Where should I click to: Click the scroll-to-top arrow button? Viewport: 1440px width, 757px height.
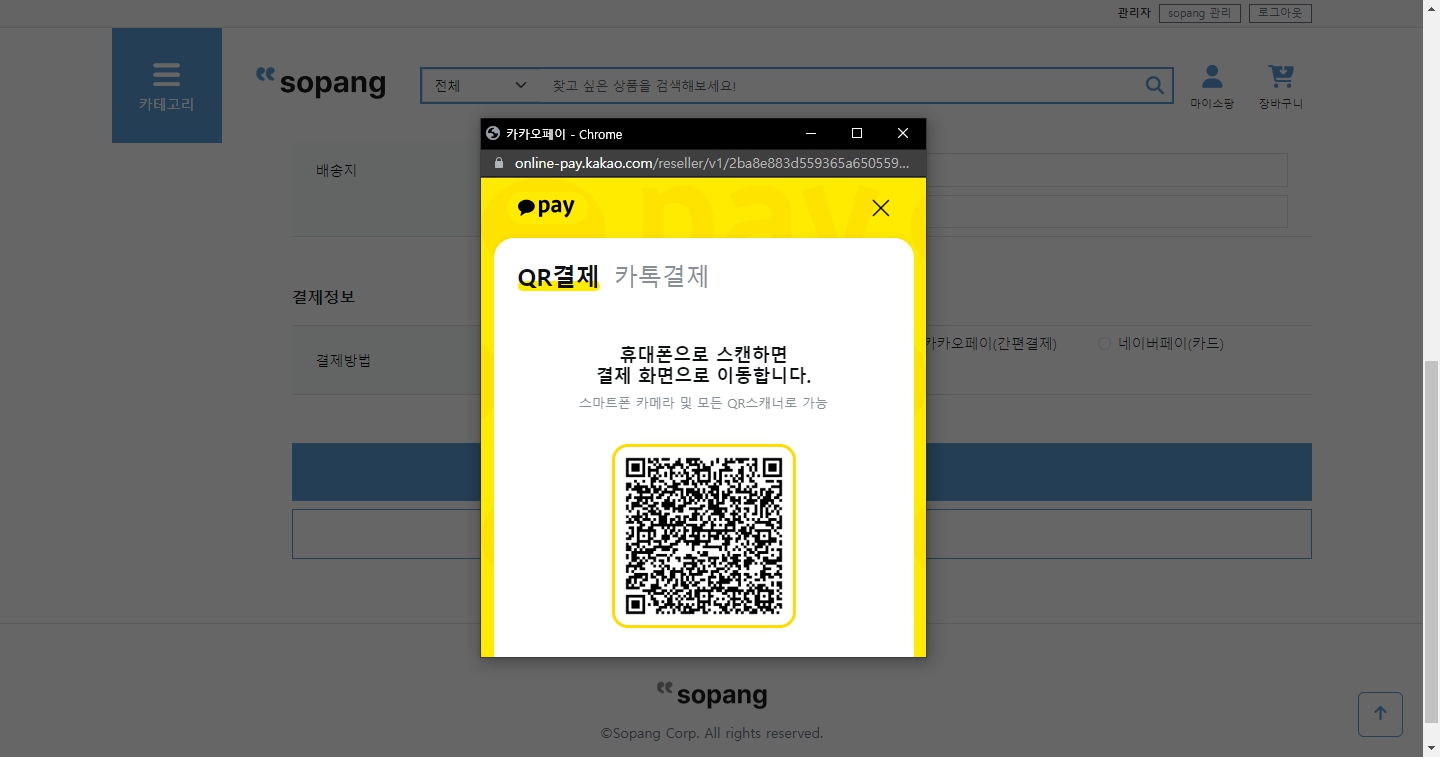(x=1380, y=714)
